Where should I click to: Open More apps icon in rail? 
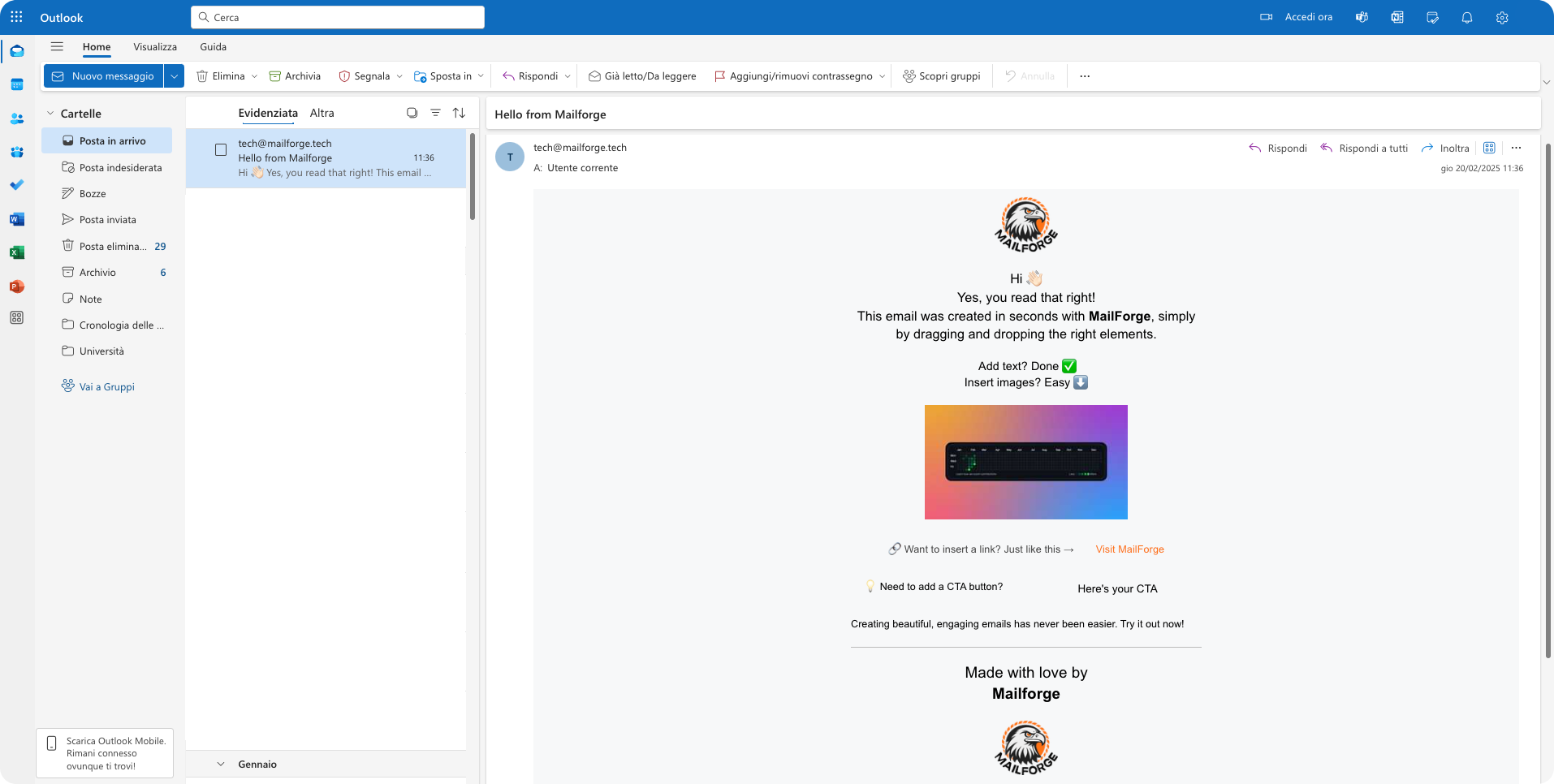pos(17,318)
